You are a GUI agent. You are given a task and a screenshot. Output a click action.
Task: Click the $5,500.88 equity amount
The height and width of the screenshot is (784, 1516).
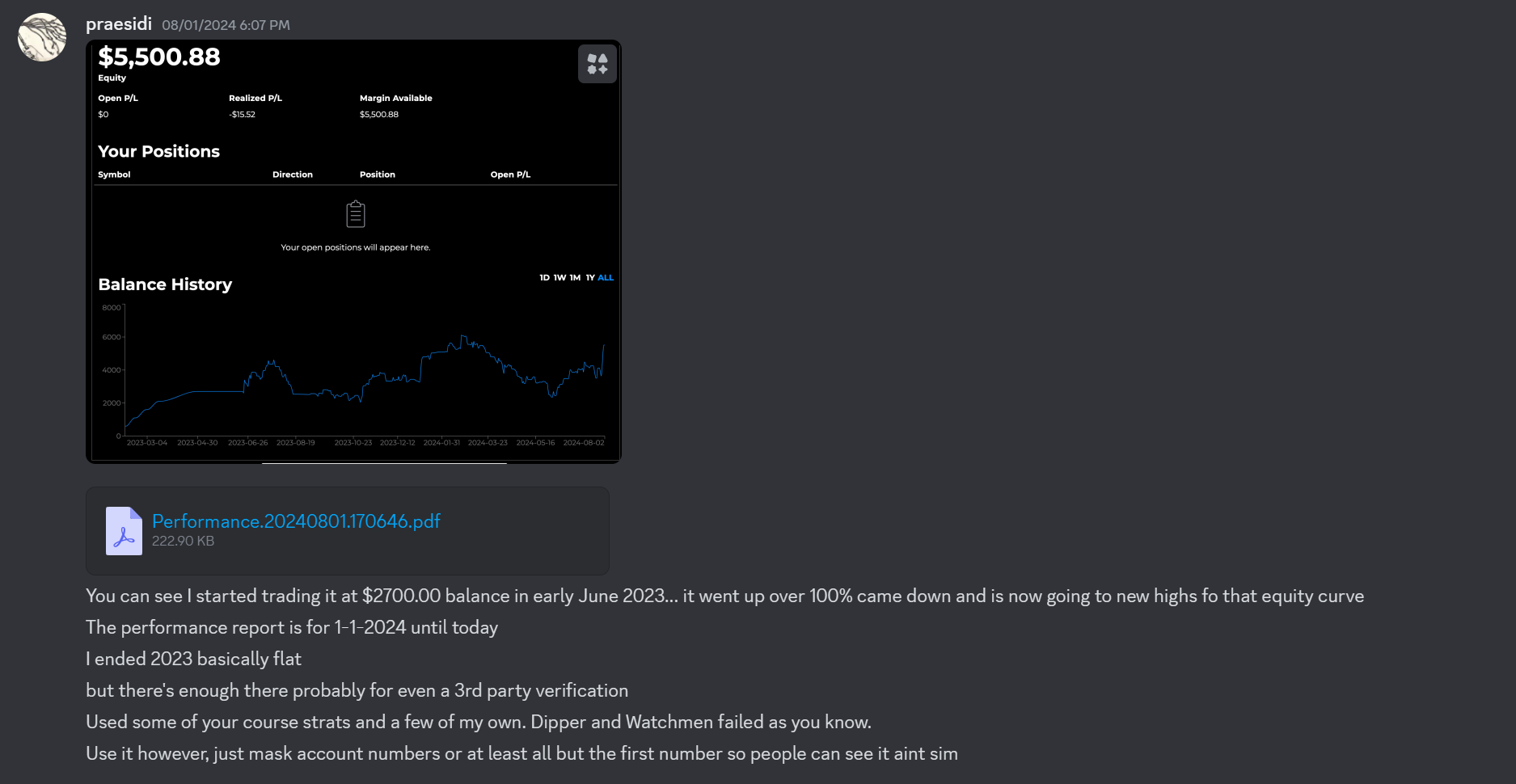(x=159, y=57)
